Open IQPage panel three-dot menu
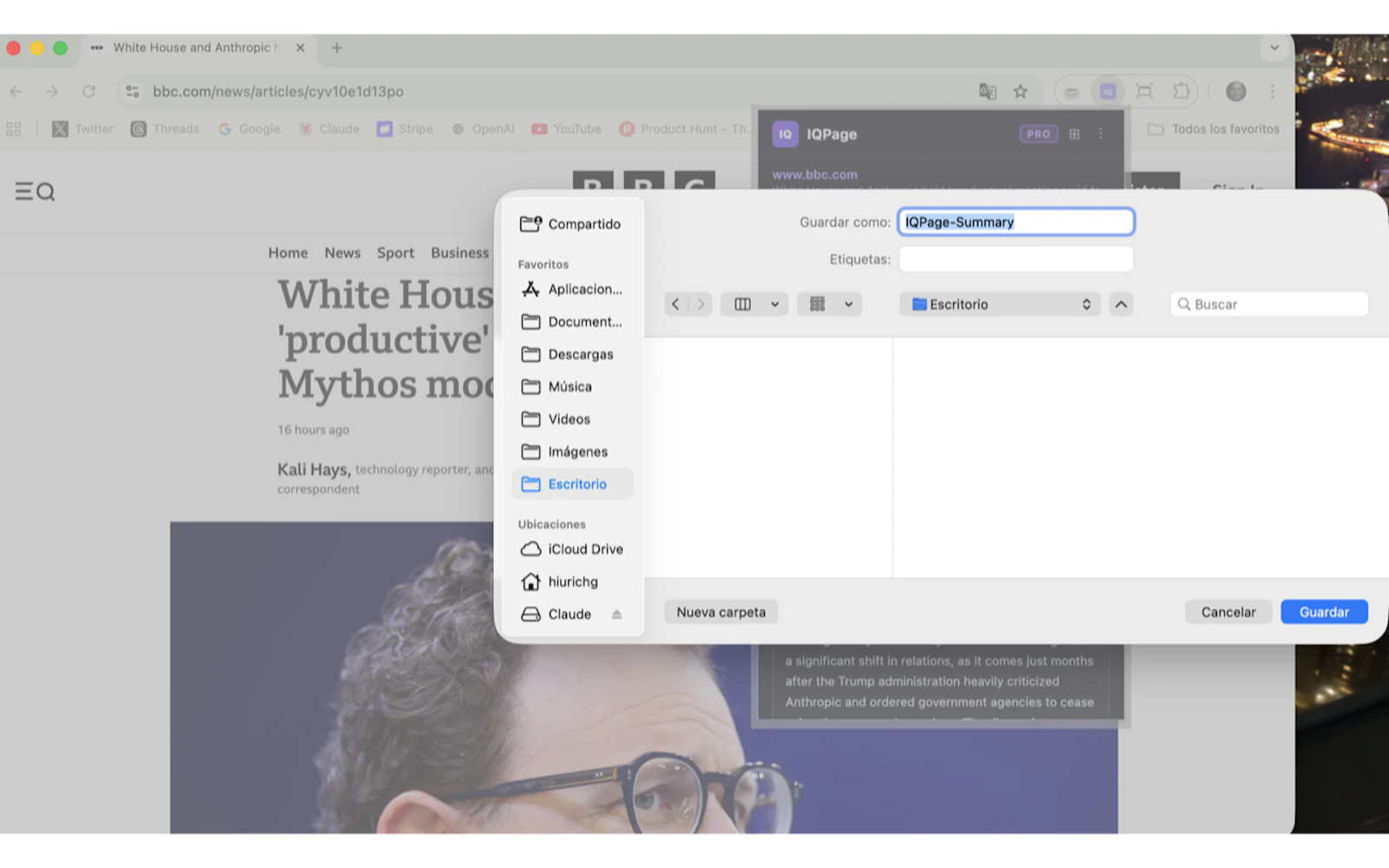1389x868 pixels. [x=1101, y=134]
